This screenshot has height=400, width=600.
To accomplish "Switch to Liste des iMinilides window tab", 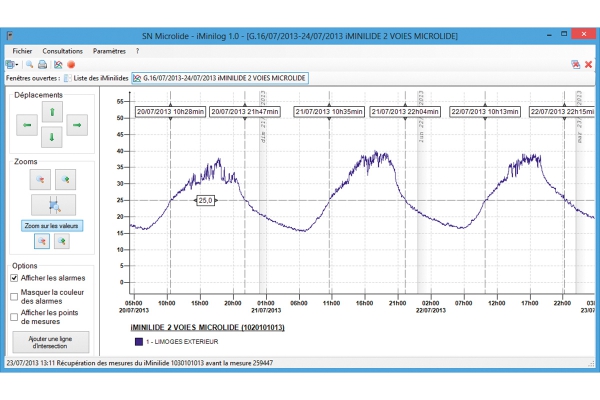I will 96,78.
